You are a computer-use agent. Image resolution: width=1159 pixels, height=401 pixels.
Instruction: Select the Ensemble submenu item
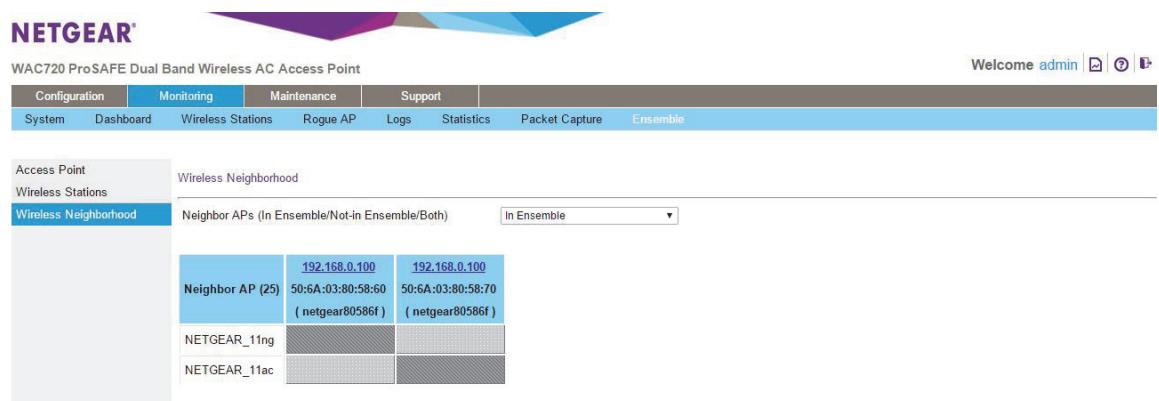658,119
